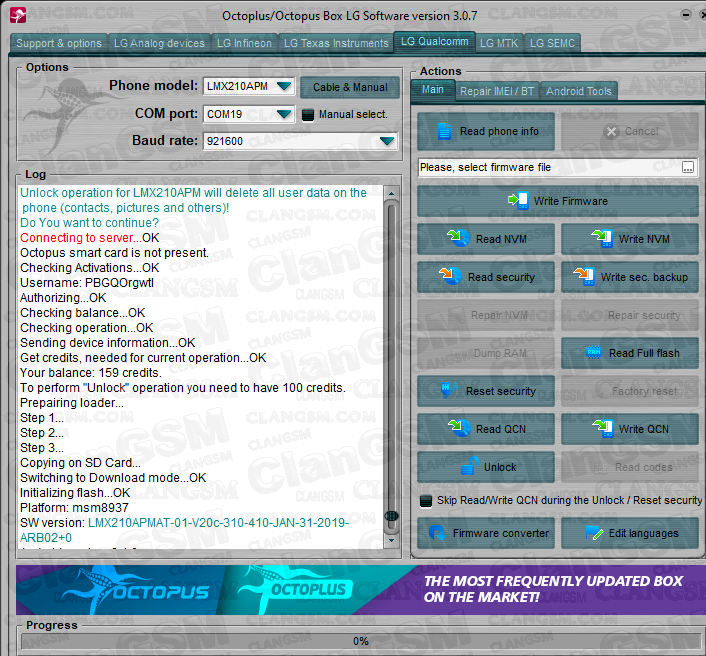706x656 pixels.
Task: Click the Read phone info label
Action: (x=499, y=131)
